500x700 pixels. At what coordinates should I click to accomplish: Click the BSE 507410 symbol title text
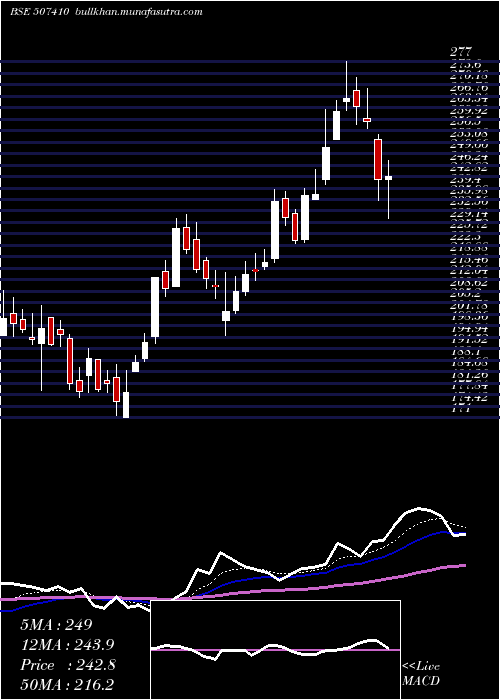(x=39, y=12)
